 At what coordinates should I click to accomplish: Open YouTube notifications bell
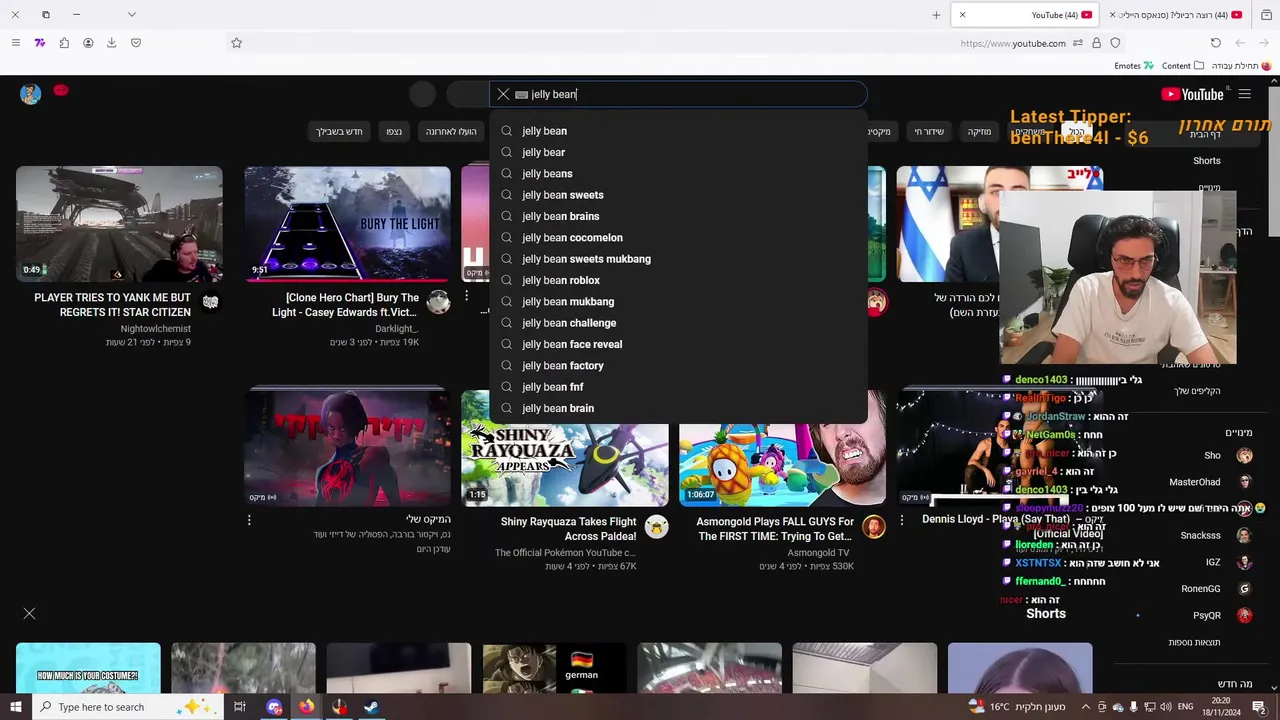pos(61,91)
